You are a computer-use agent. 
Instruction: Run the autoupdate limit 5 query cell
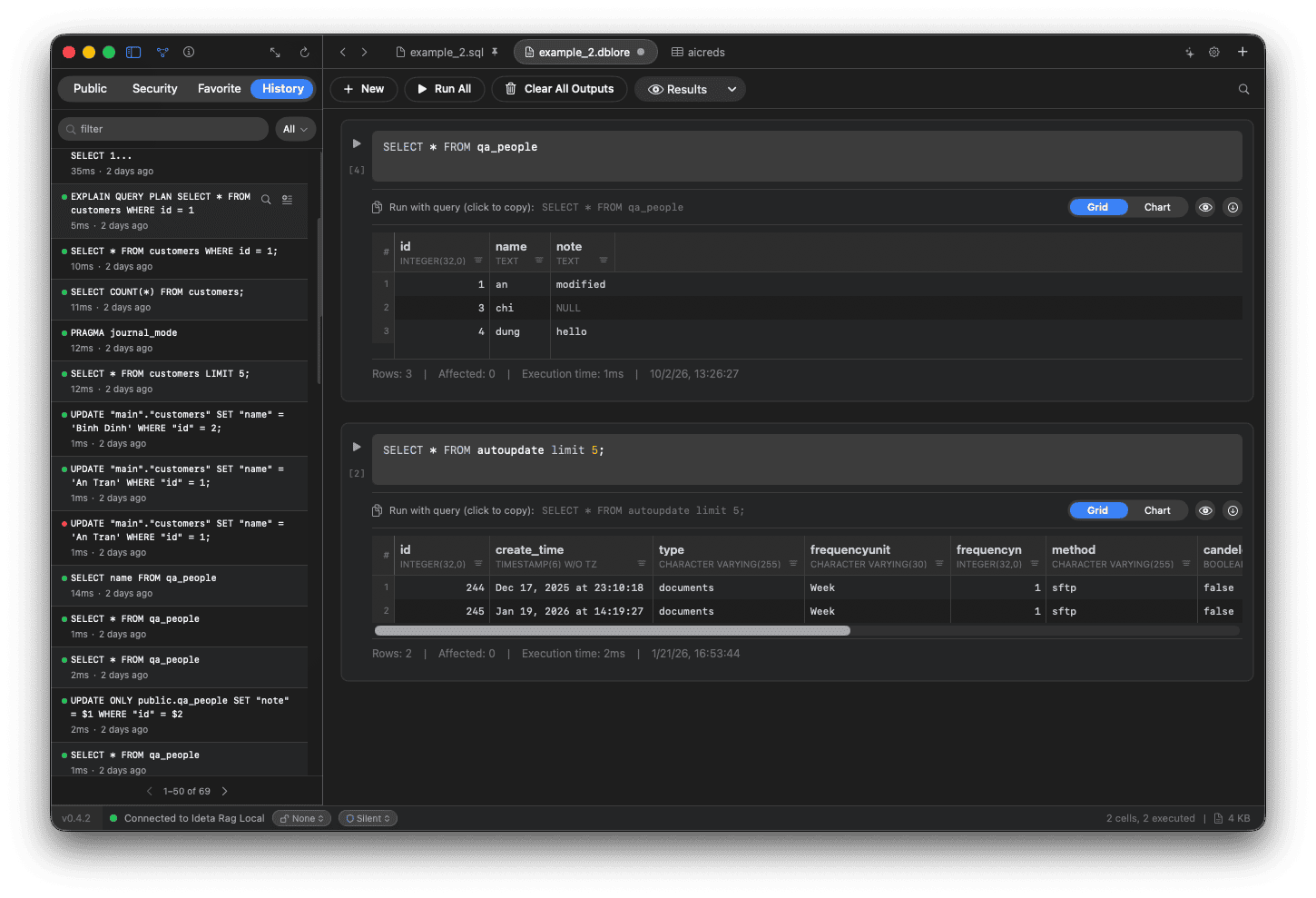click(x=357, y=447)
